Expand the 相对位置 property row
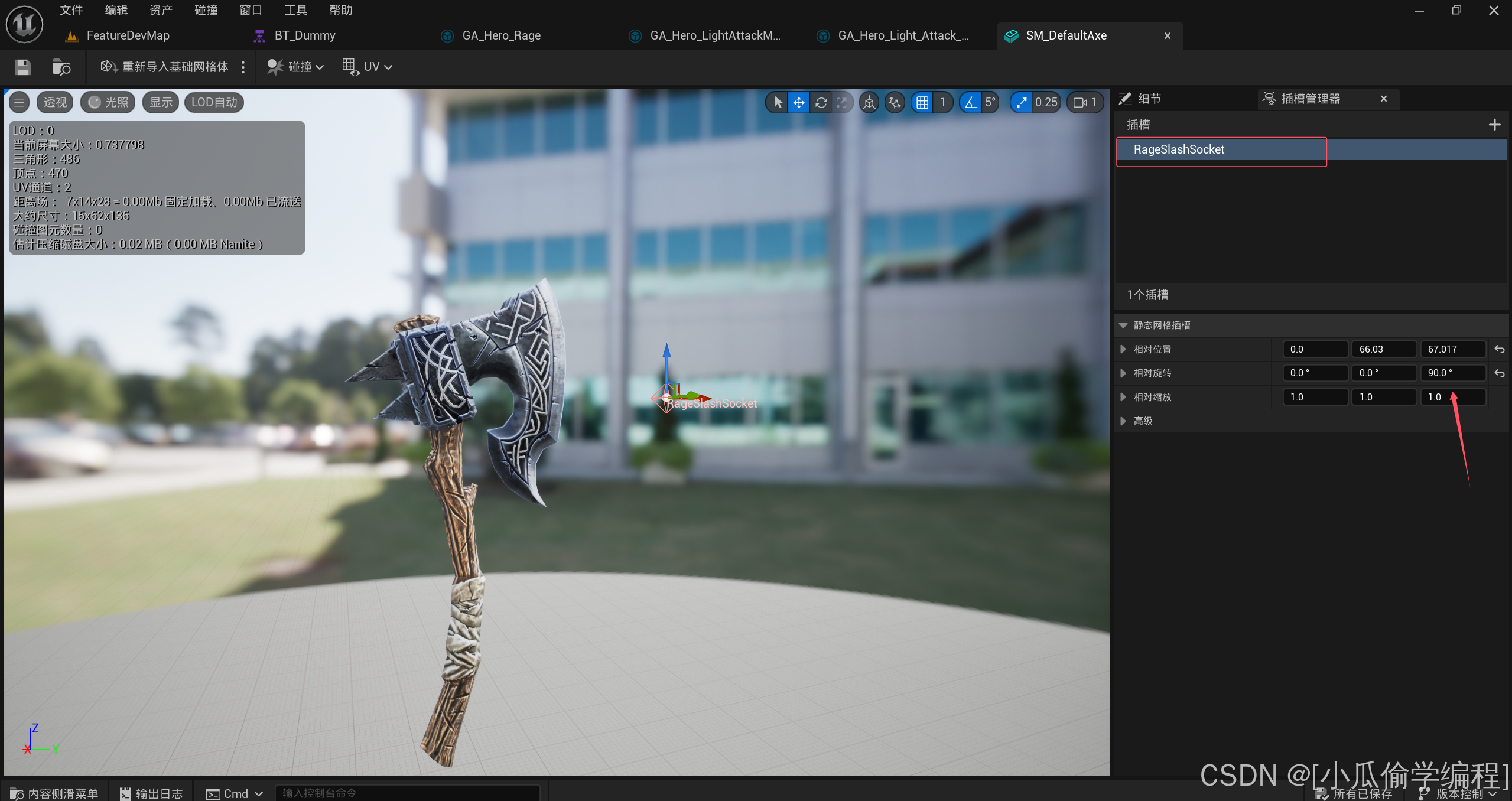This screenshot has width=1512, height=801. click(1123, 350)
